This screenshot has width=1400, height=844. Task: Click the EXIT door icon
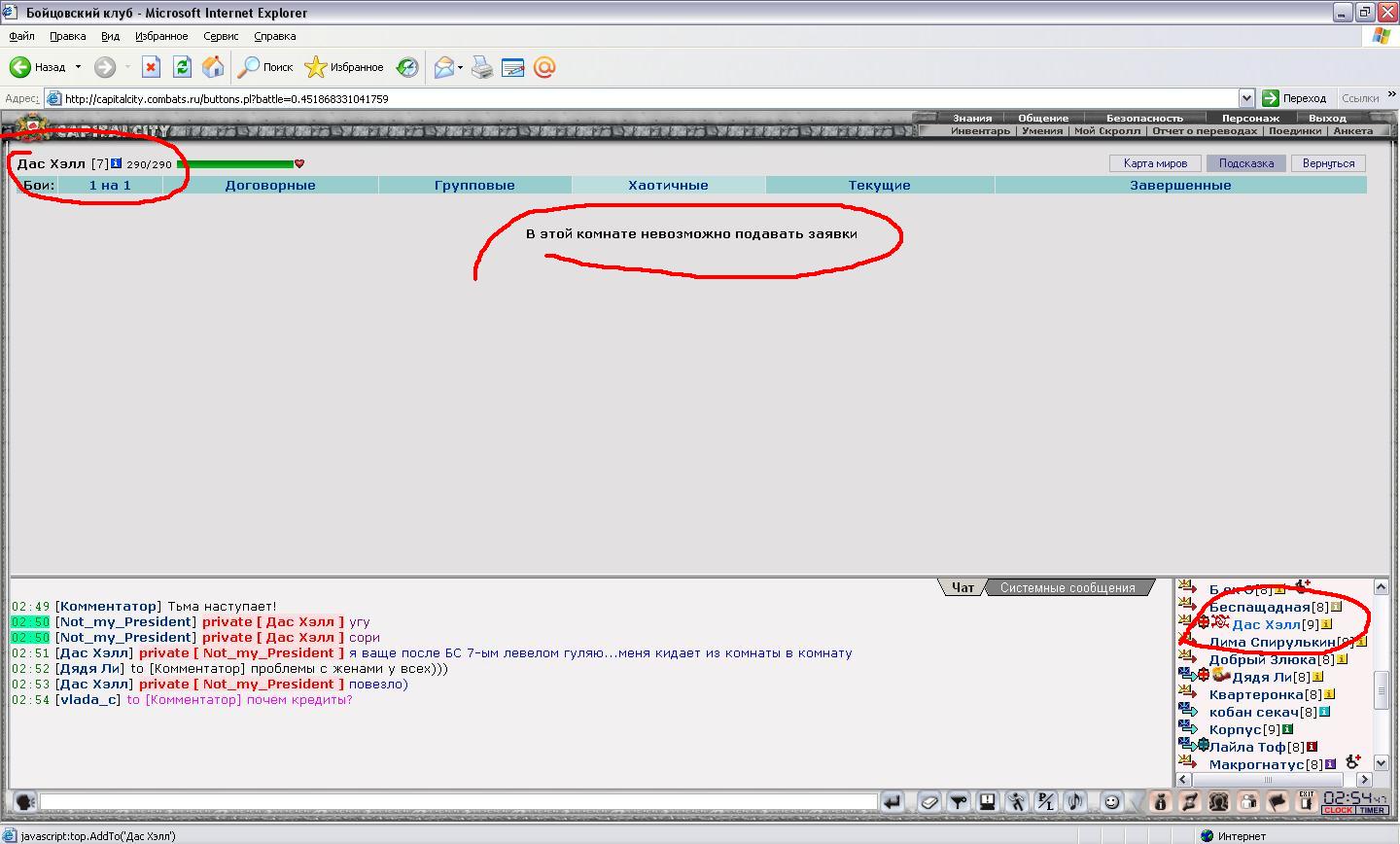click(x=1306, y=801)
